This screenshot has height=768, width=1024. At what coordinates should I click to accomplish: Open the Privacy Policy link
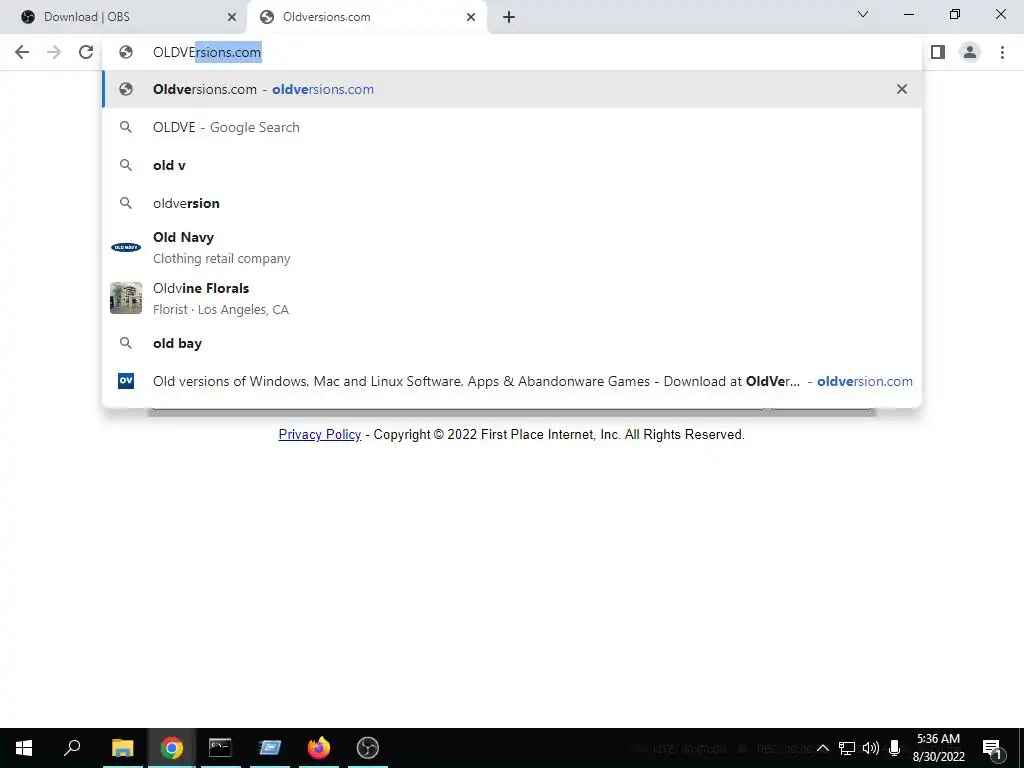[x=319, y=434]
